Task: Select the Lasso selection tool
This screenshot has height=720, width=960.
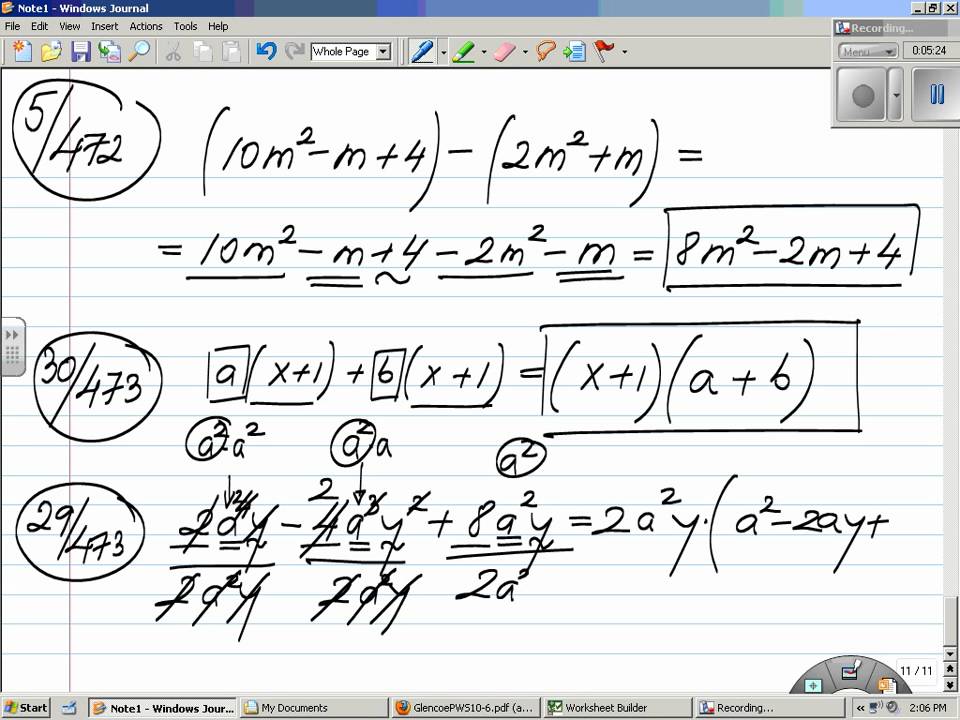Action: (546, 51)
